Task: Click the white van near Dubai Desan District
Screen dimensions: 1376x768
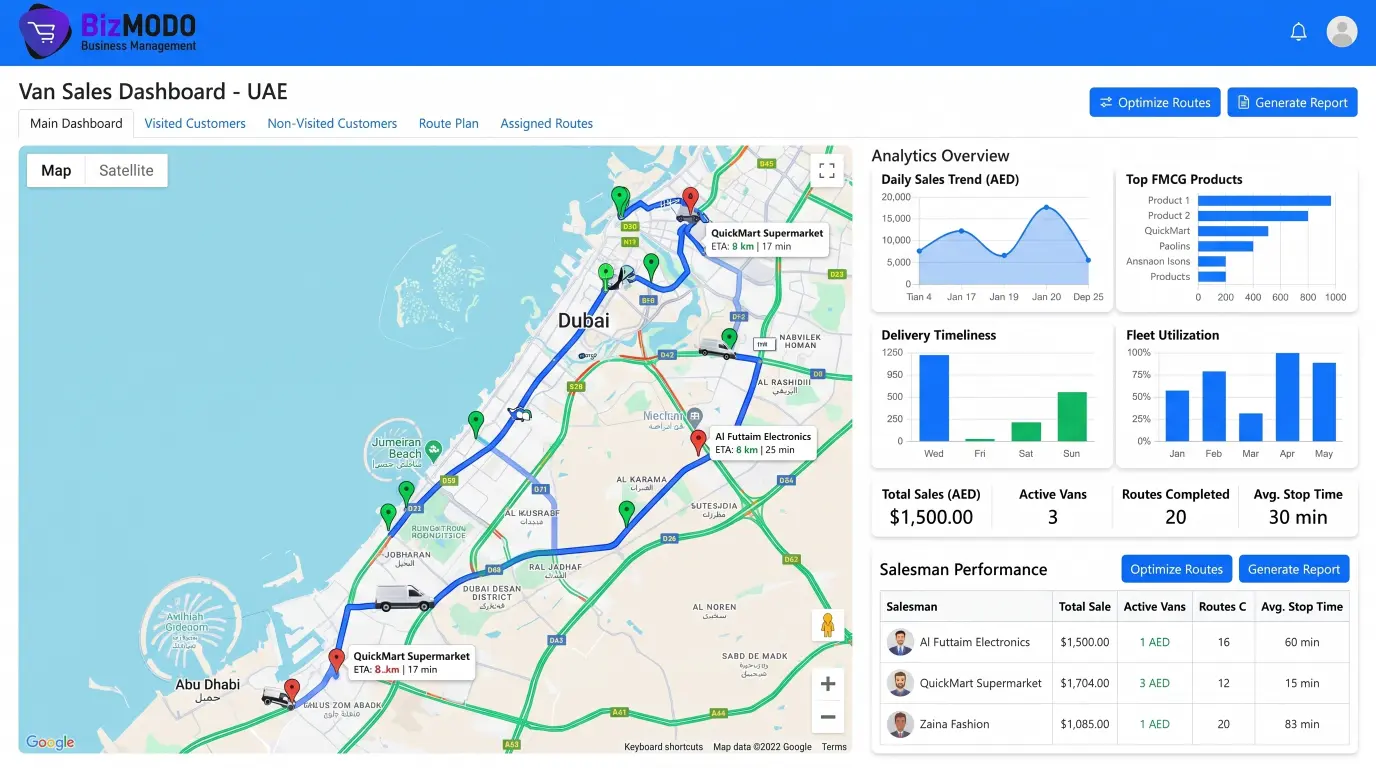Action: point(404,598)
